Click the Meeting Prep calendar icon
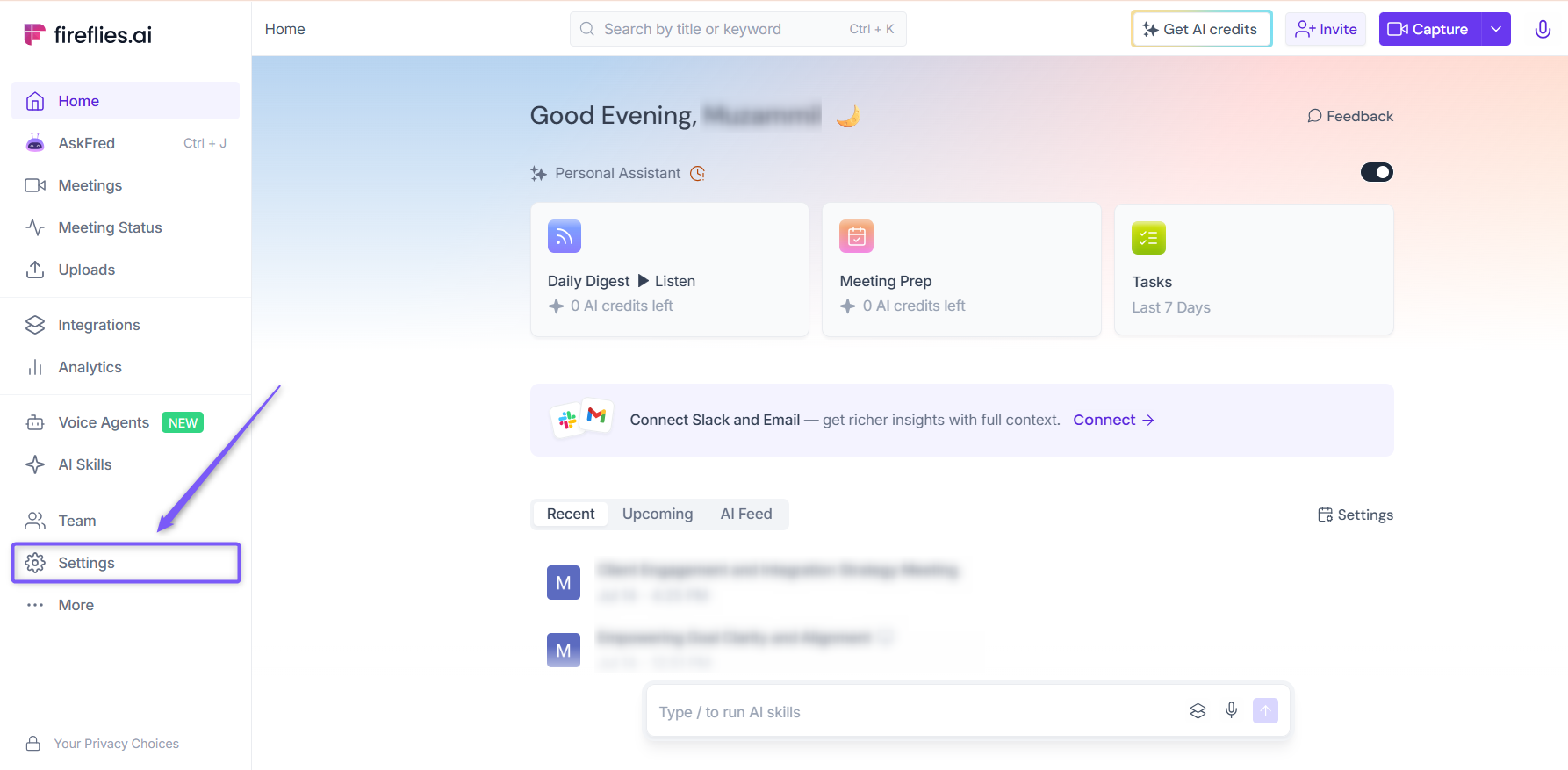The width and height of the screenshot is (1568, 770). 857,236
